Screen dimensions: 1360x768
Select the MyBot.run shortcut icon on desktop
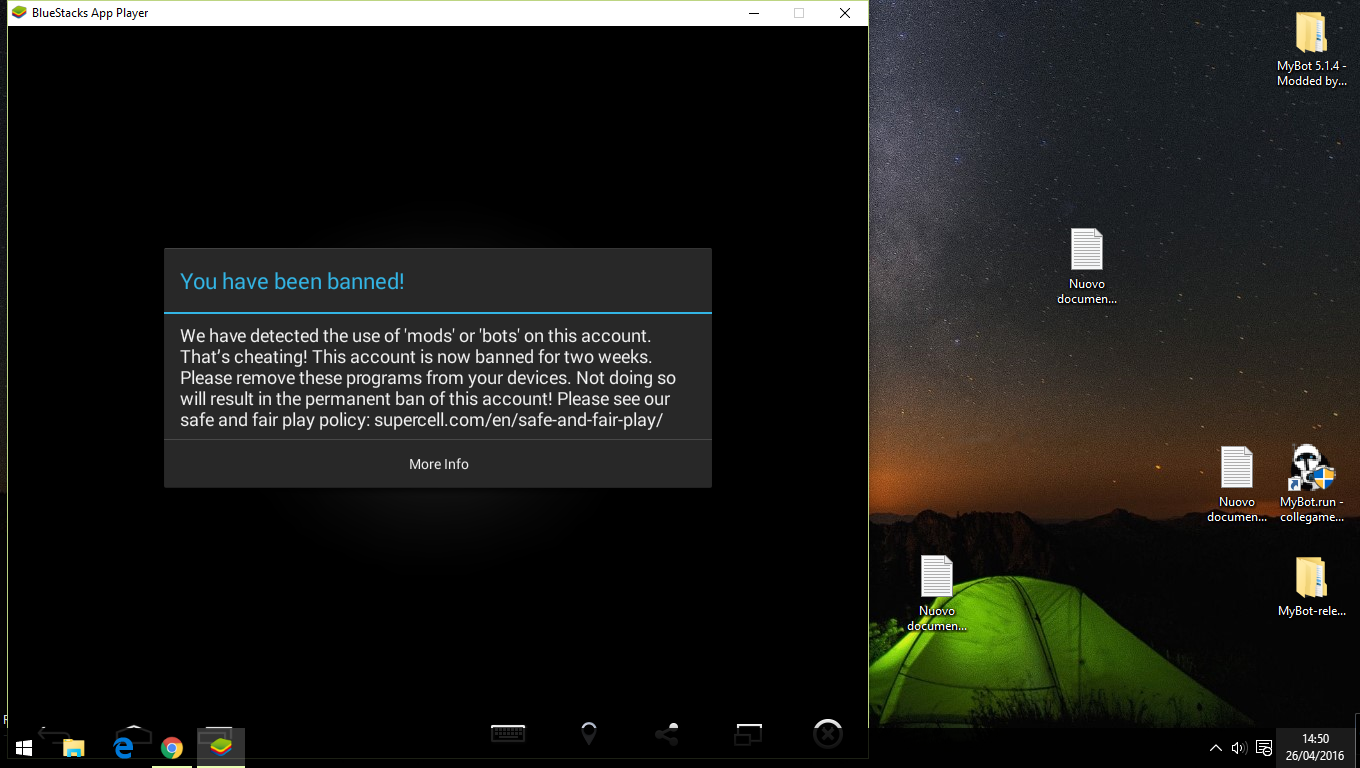1311,483
